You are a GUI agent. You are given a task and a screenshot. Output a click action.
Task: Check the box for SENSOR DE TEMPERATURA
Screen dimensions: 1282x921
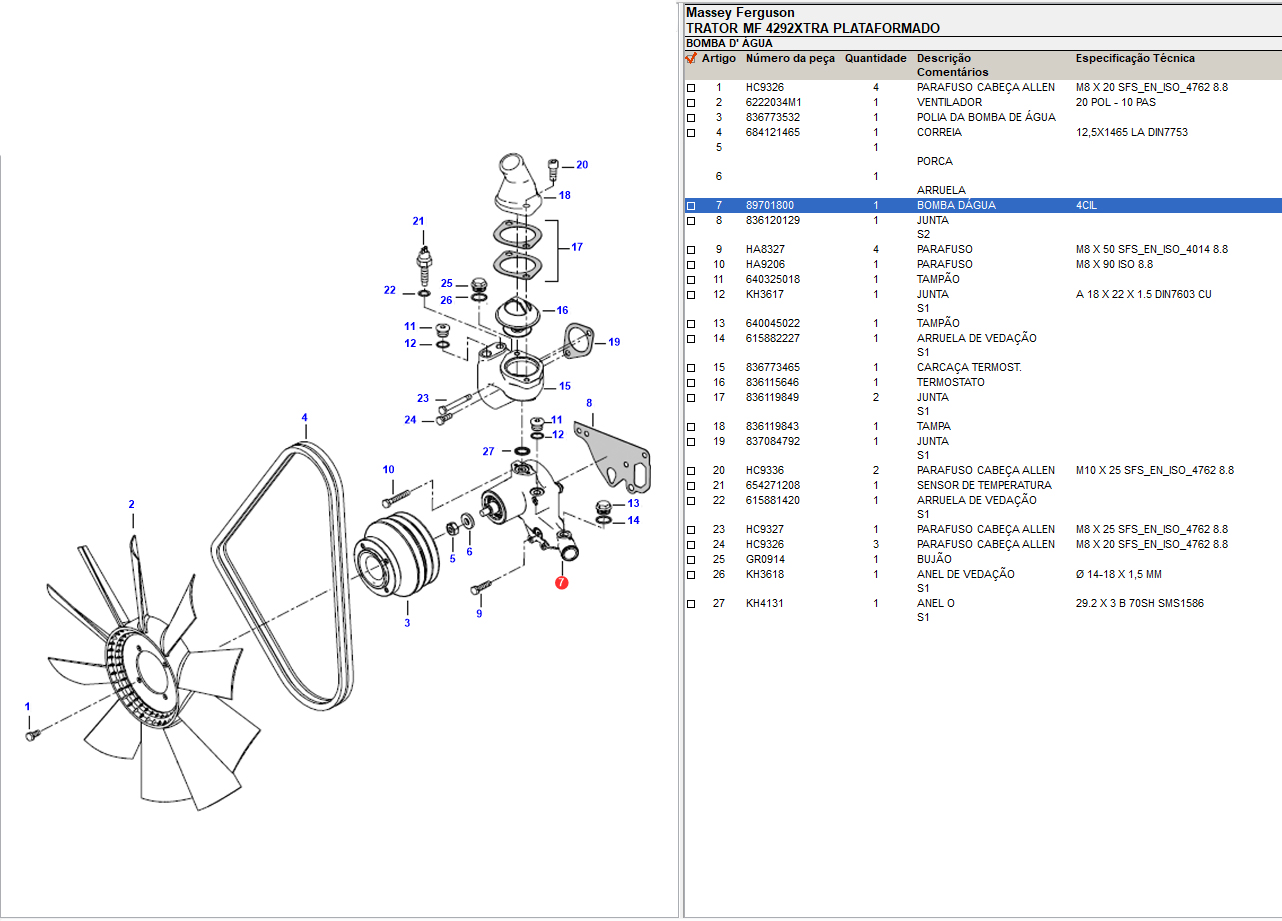pyautogui.click(x=690, y=486)
